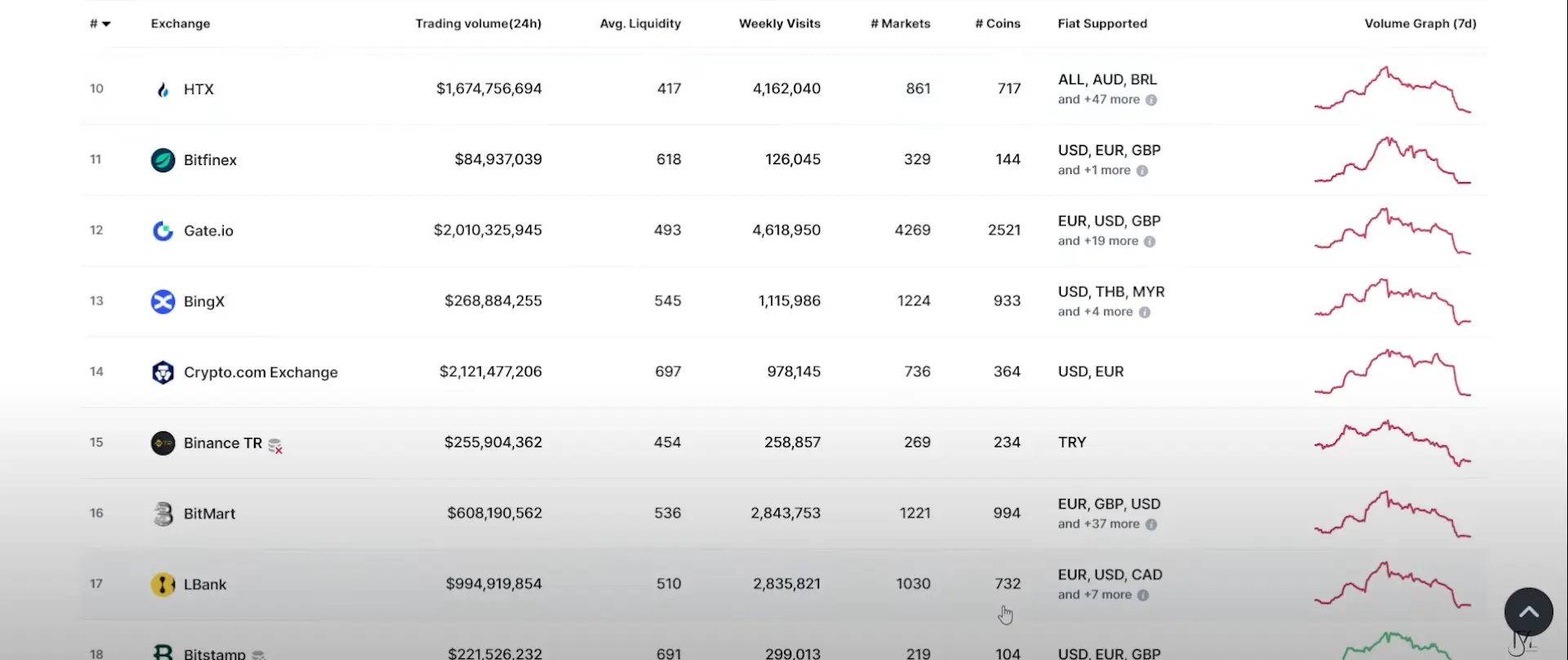Open the BitMart exchange link
This screenshot has height=660, width=1568.
(x=209, y=514)
